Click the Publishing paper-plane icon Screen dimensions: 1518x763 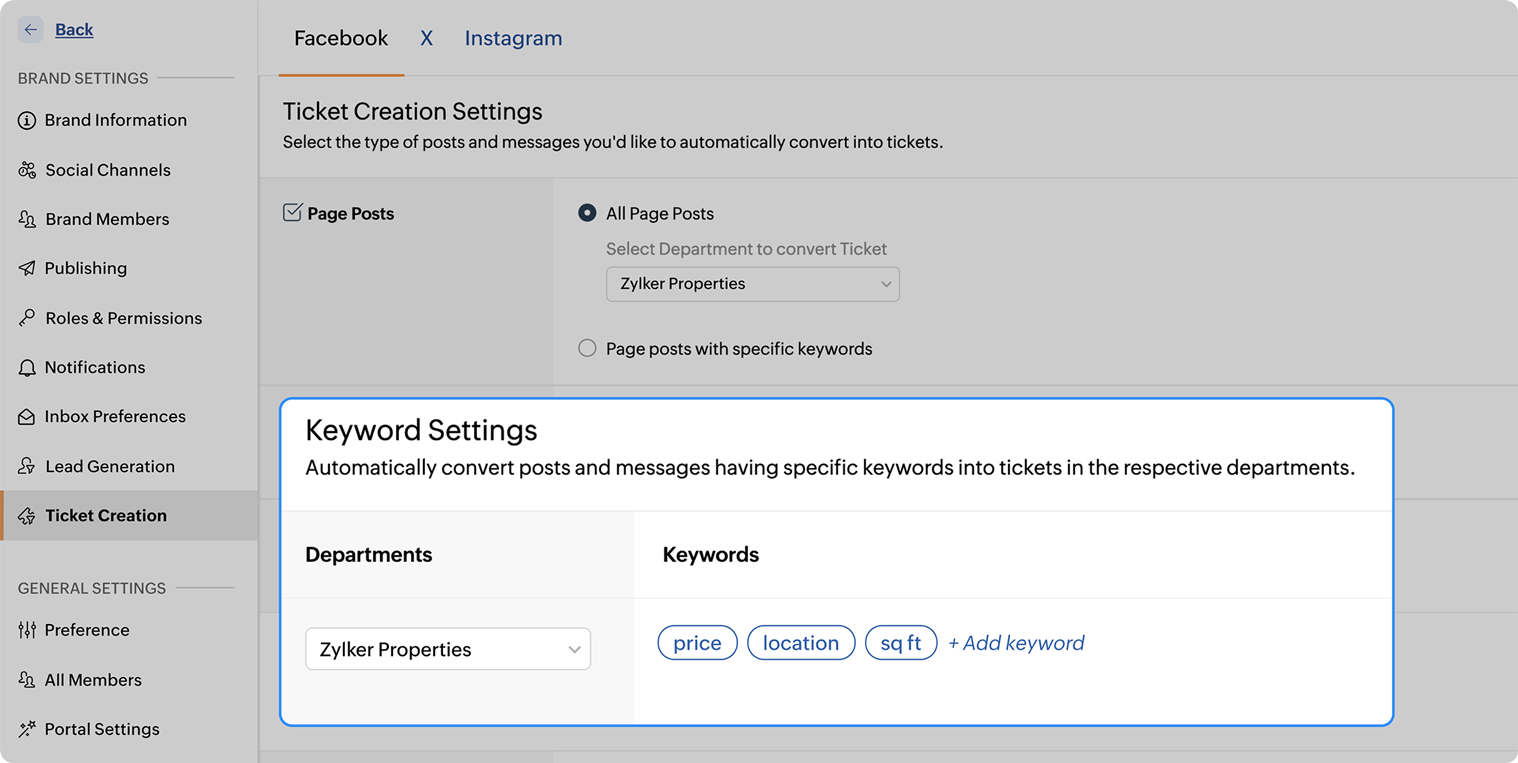(26, 268)
